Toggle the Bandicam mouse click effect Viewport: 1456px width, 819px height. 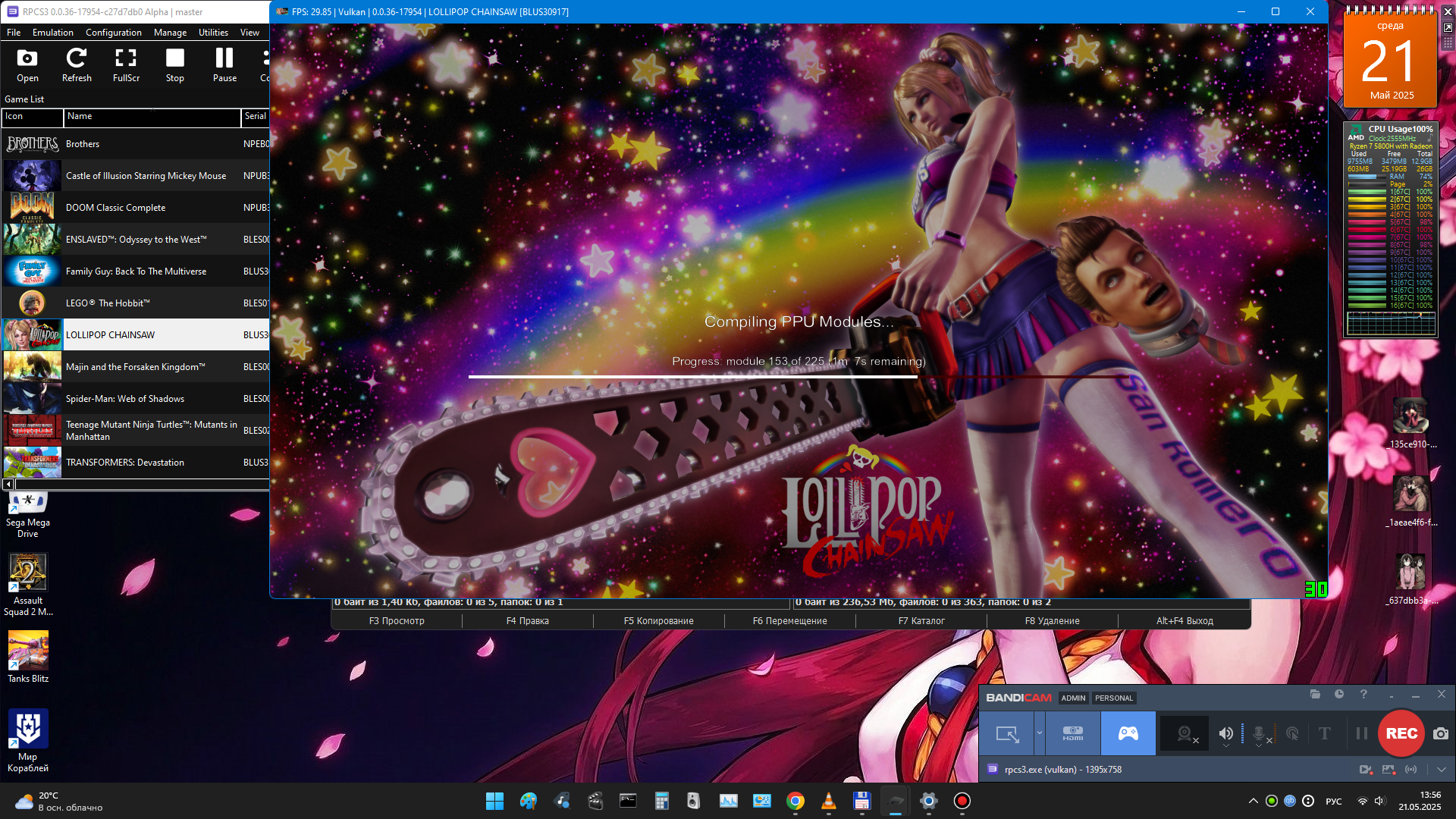click(x=1292, y=733)
